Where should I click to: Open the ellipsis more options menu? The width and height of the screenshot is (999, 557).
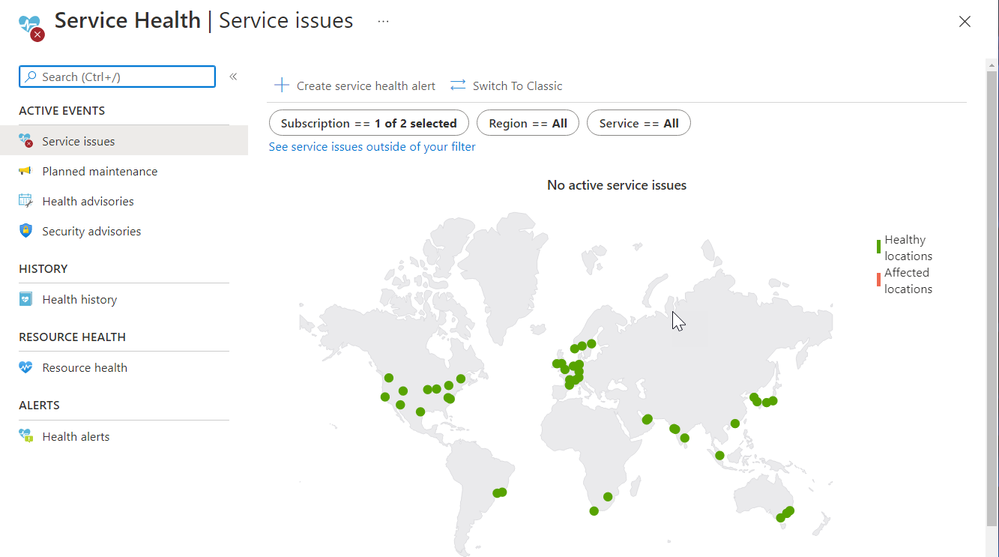click(x=383, y=21)
